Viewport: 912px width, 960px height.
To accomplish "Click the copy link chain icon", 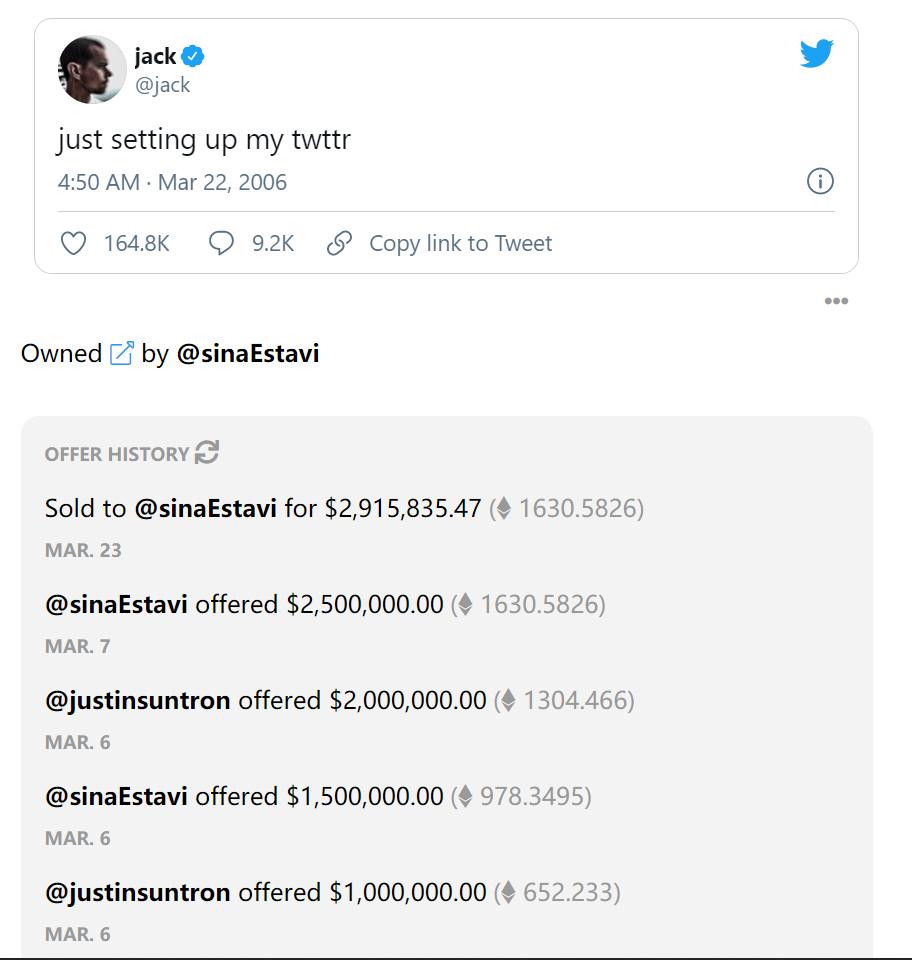I will click(340, 243).
